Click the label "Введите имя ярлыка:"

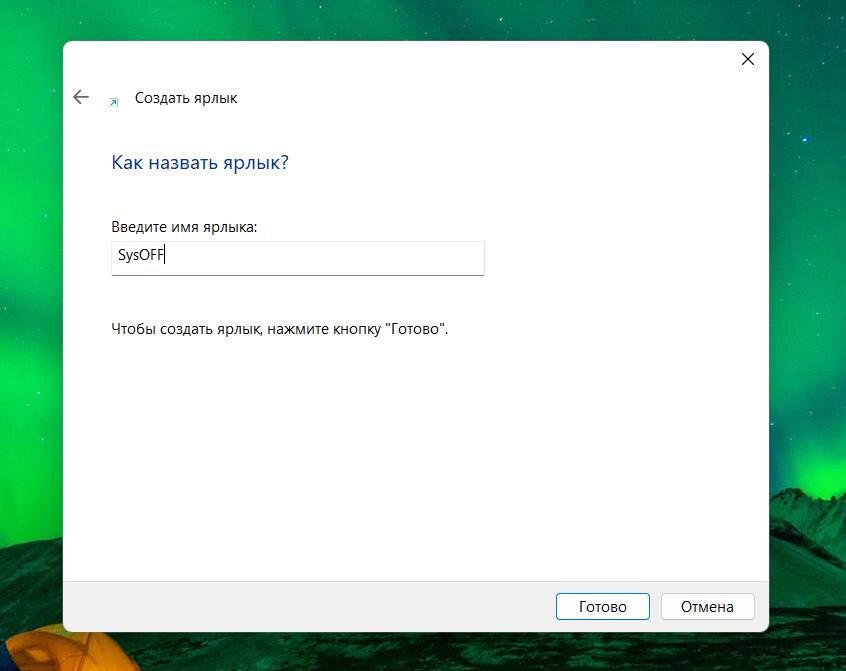[184, 226]
